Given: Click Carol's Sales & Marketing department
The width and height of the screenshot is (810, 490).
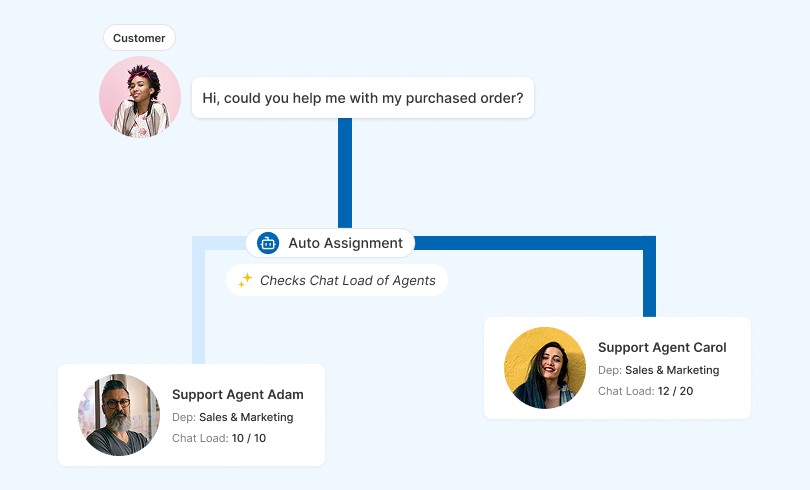Looking at the screenshot, I should pos(672,370).
